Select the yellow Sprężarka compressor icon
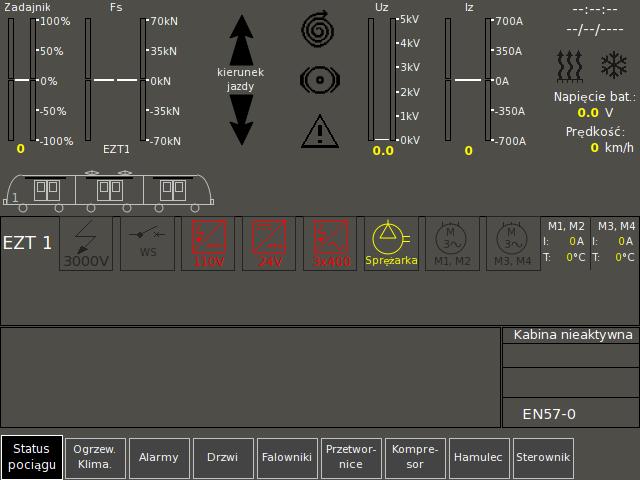The height and width of the screenshot is (480, 640). tap(391, 244)
